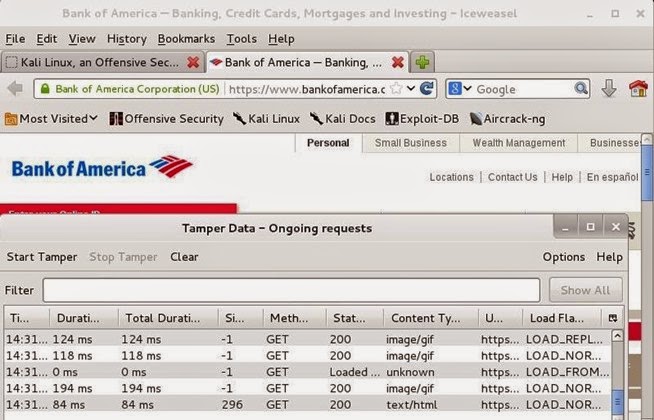This screenshot has height=420, width=654.
Task: Select the text/html request row
Action: [308, 405]
